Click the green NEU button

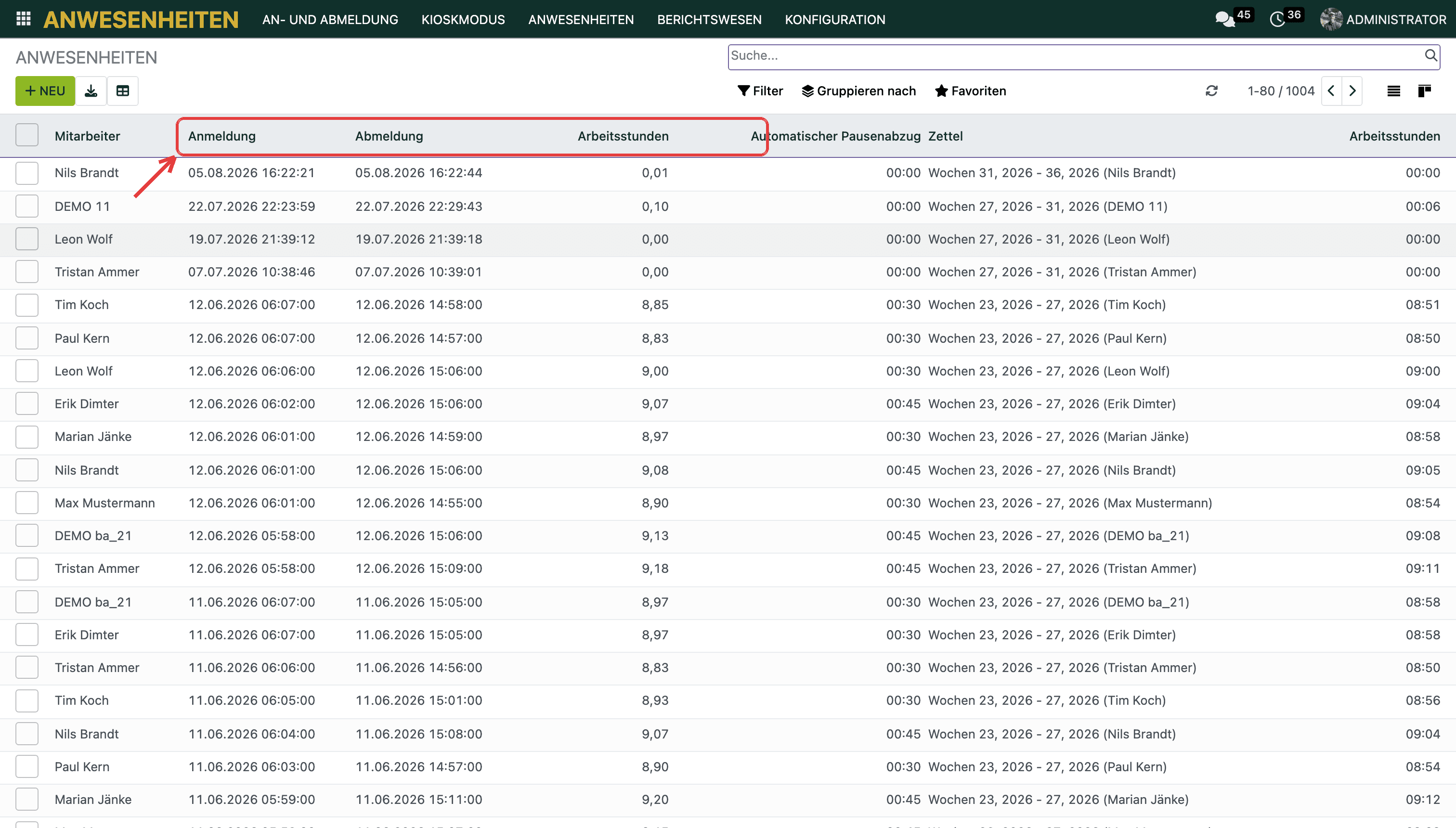pos(45,91)
